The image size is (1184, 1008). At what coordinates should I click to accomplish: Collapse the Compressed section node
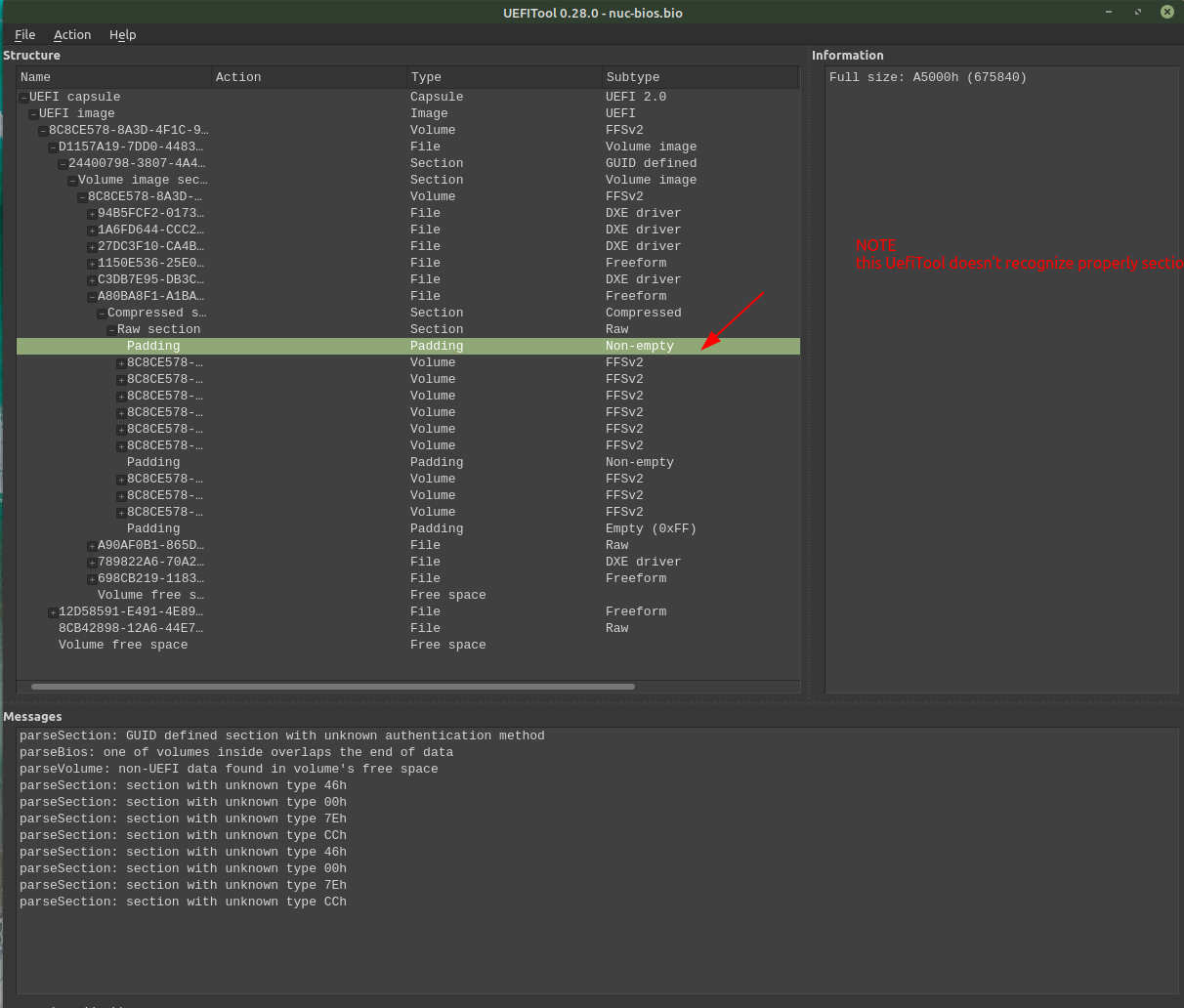[102, 314]
